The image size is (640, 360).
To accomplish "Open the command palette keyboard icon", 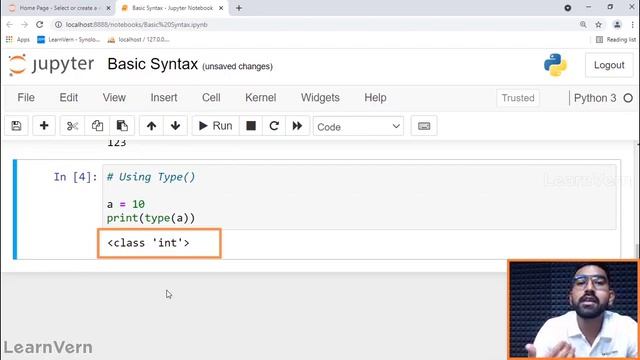I will [424, 126].
